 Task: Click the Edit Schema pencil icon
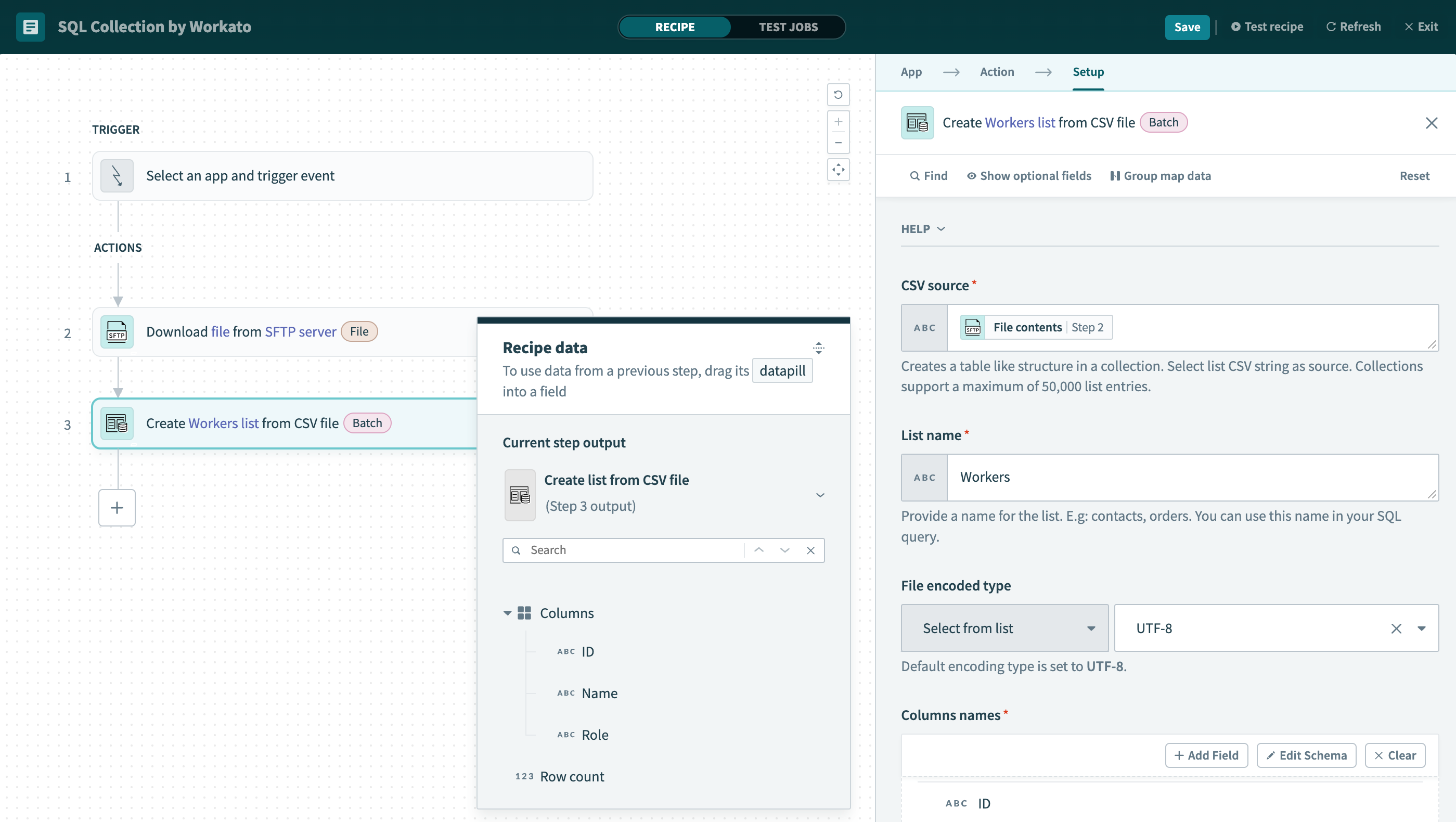tap(1271, 755)
